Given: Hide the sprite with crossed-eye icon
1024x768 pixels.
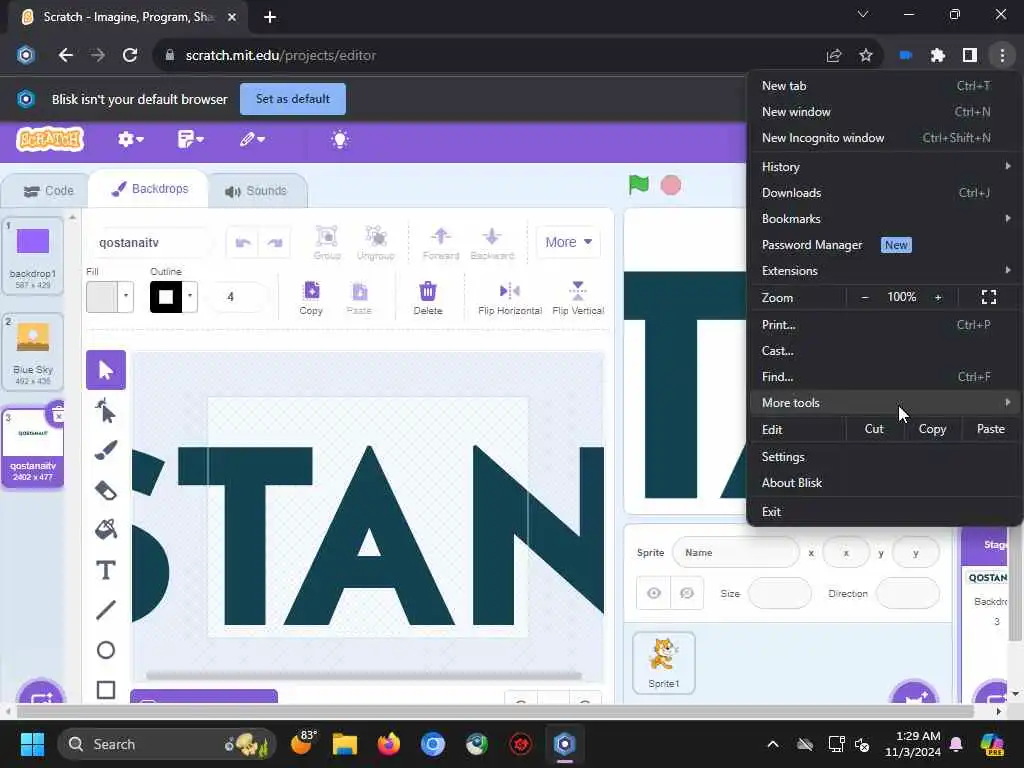Looking at the screenshot, I should pyautogui.click(x=686, y=593).
